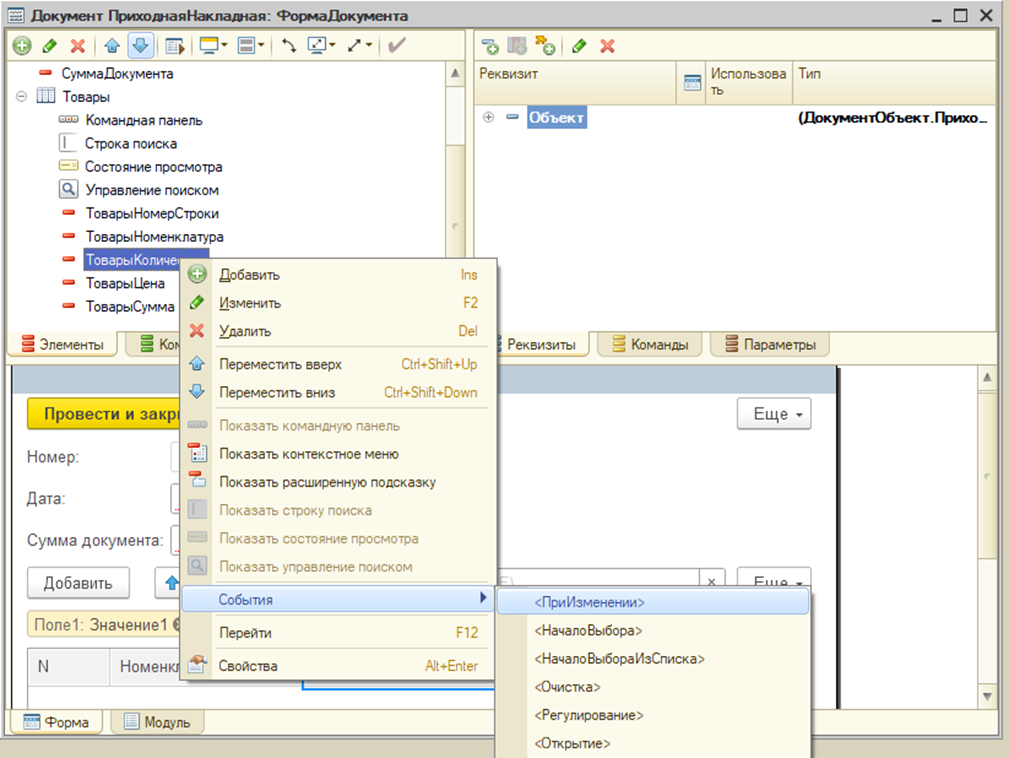This screenshot has height=758, width=1009.
Task: Select ТоварыНомерСтроки tree item
Action: [152, 213]
